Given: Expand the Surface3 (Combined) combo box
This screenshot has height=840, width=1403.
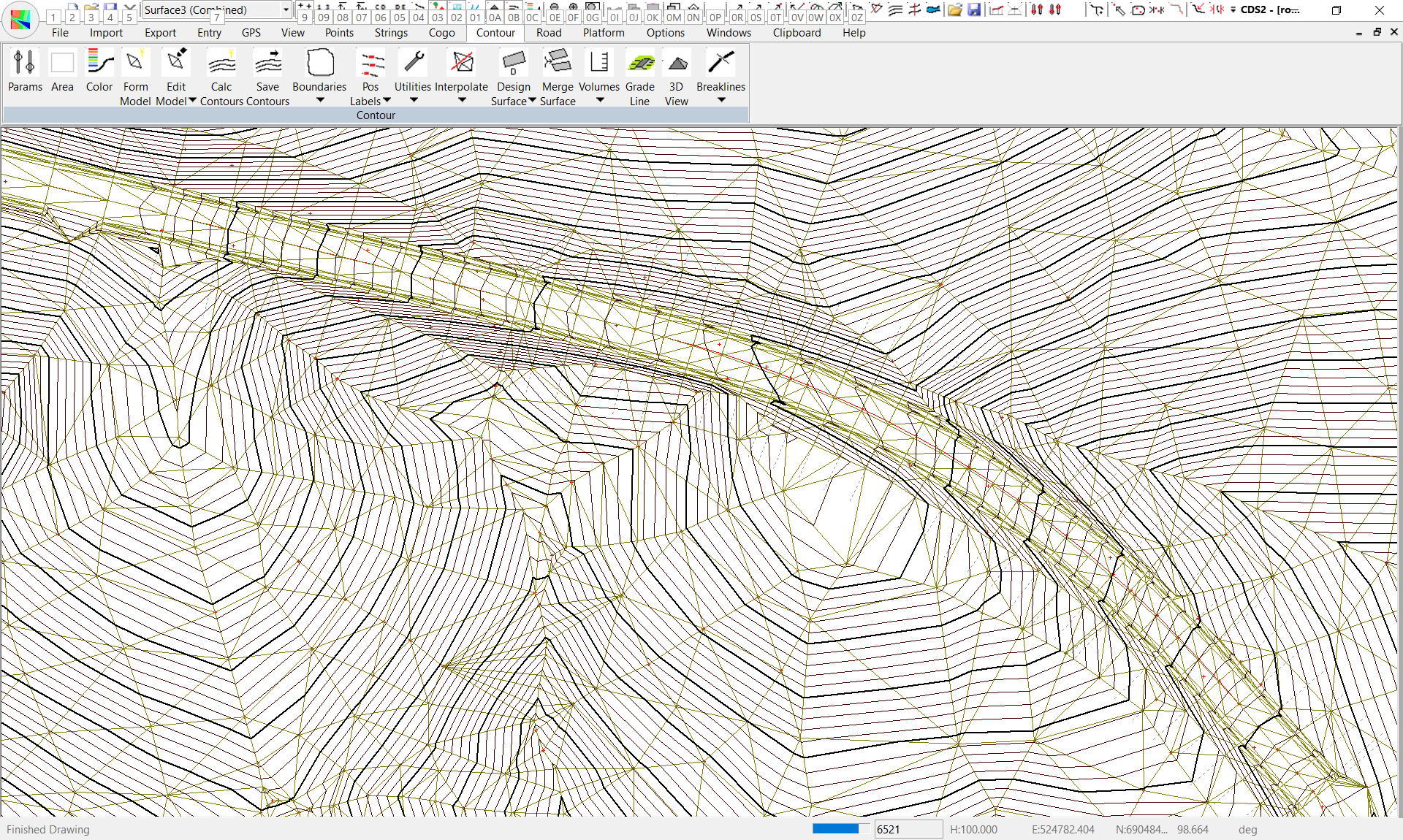Looking at the screenshot, I should (x=286, y=9).
